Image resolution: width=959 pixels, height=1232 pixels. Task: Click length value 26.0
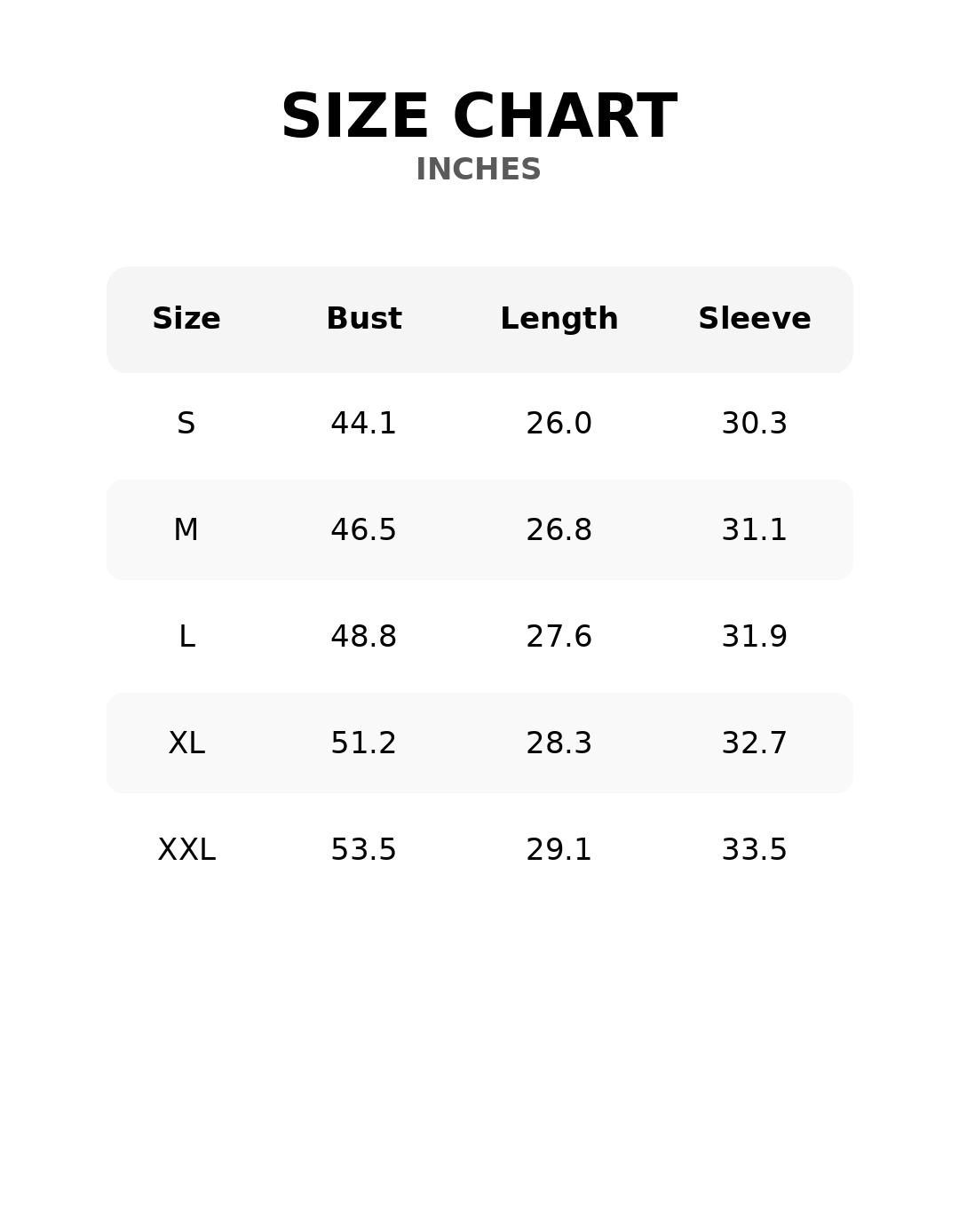click(559, 424)
